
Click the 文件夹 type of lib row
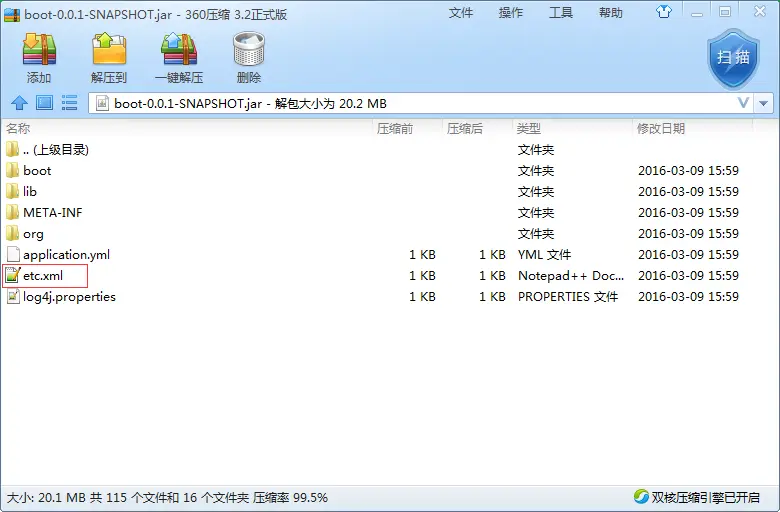click(x=536, y=192)
